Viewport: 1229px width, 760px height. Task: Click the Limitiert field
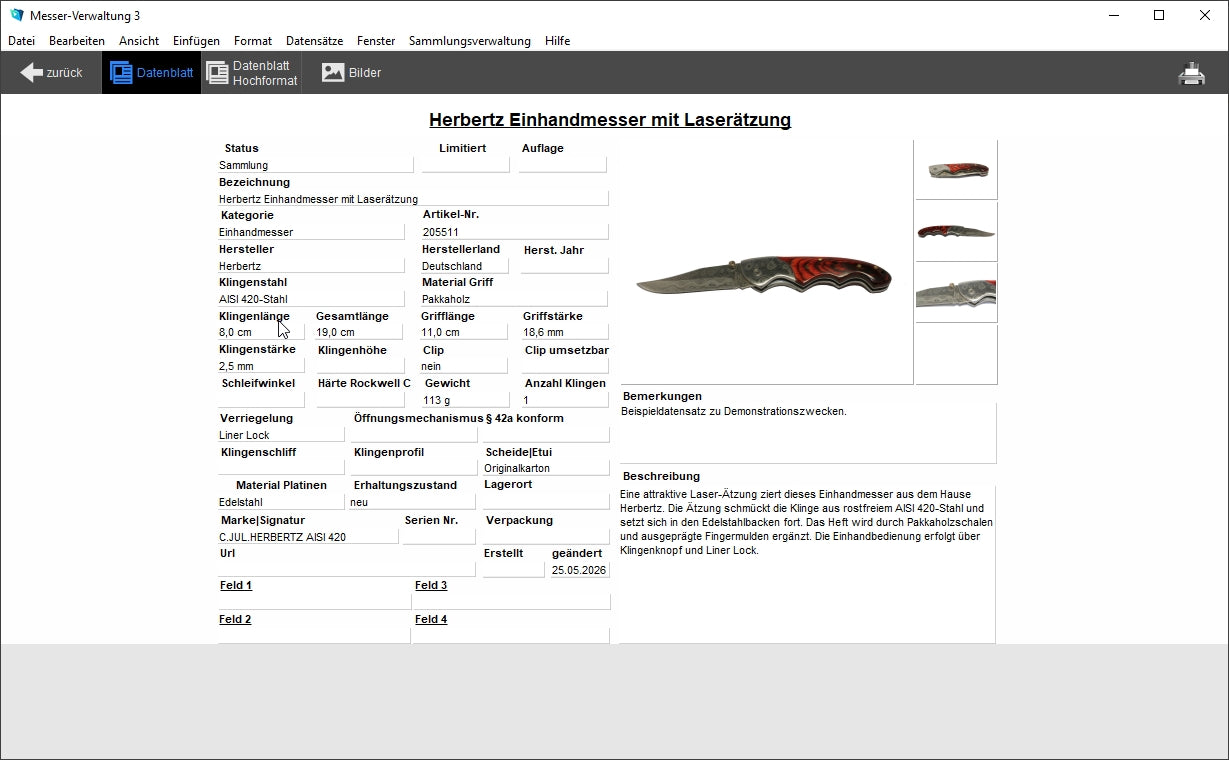tap(465, 165)
